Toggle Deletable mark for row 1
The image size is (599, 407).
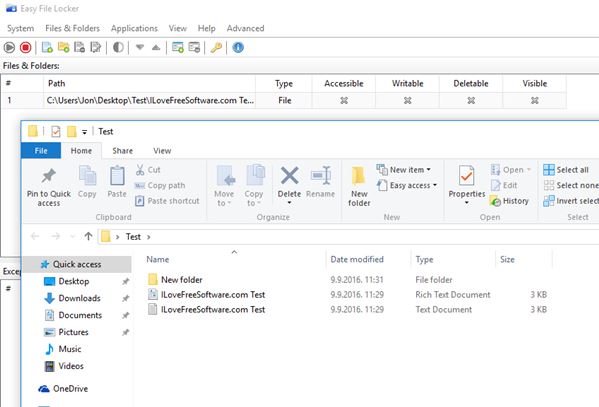coord(471,101)
